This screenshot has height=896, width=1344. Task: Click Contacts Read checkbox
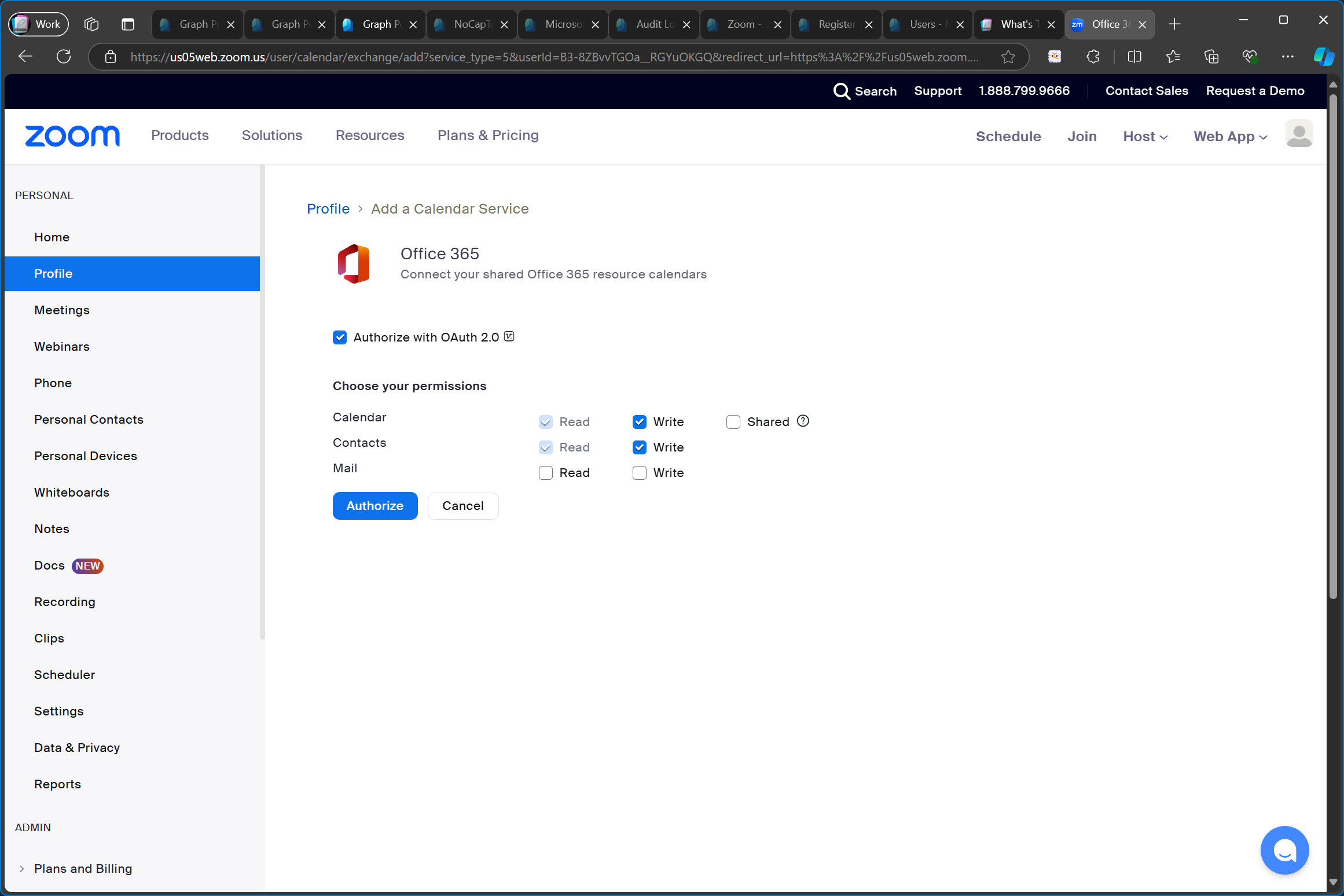546,447
